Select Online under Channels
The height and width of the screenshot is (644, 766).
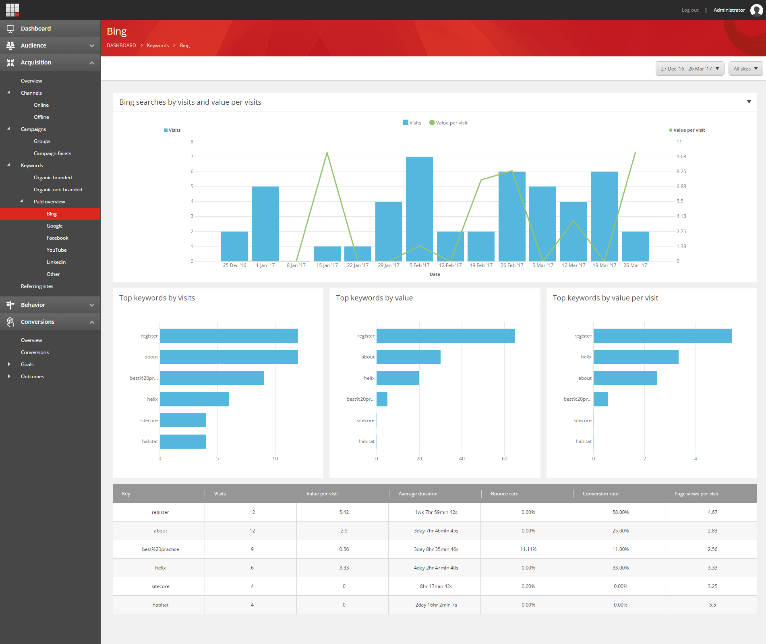pyautogui.click(x=41, y=105)
